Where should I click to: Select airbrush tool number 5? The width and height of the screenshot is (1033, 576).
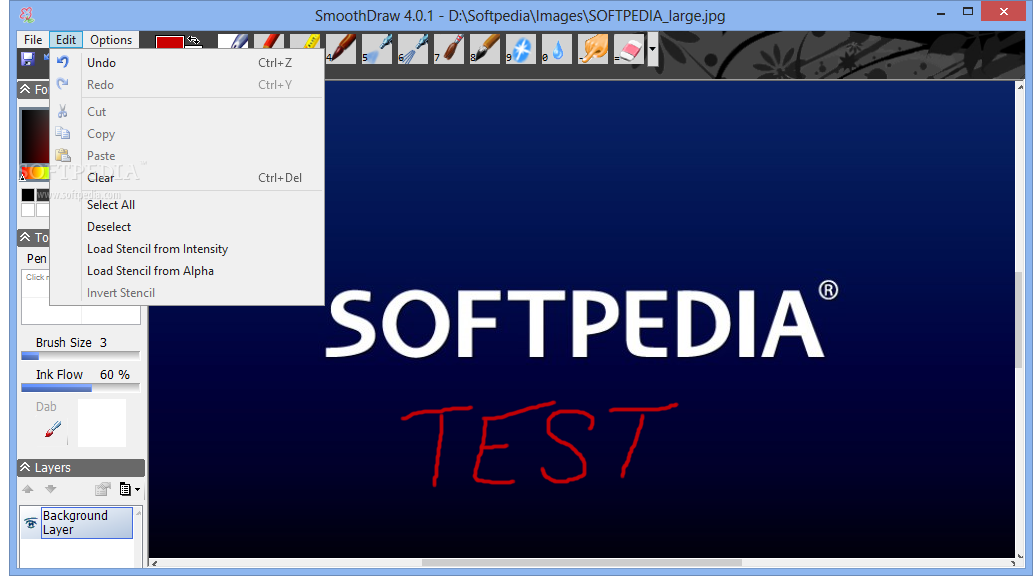pyautogui.click(x=377, y=49)
